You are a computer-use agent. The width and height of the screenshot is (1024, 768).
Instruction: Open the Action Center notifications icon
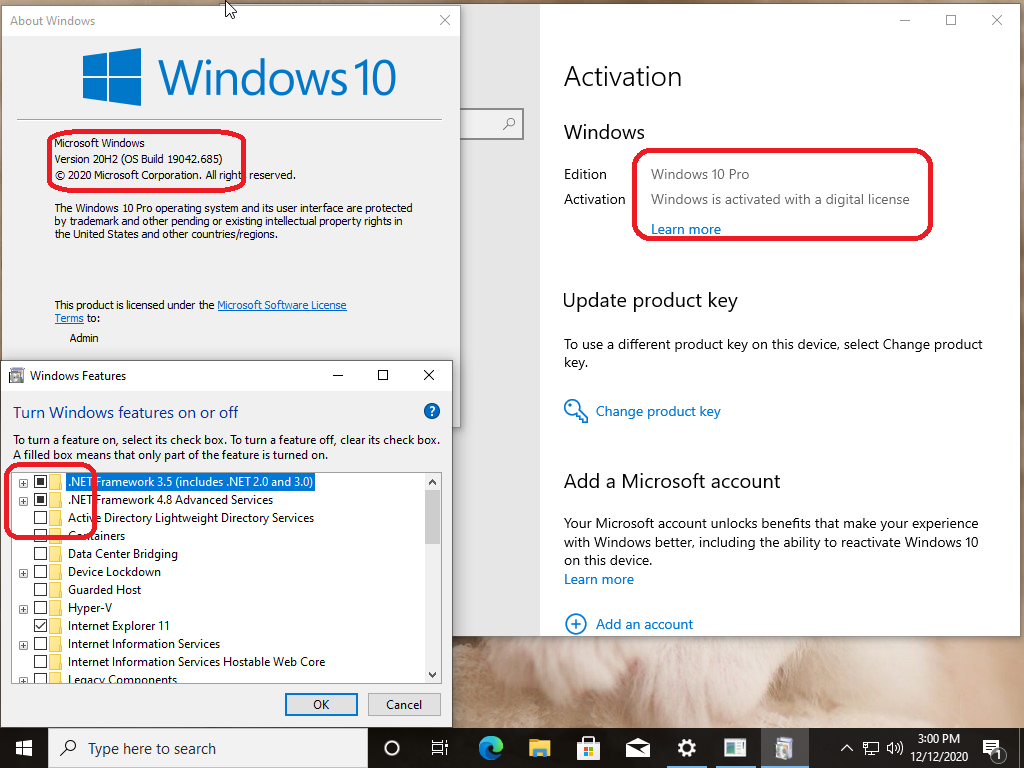pos(992,749)
